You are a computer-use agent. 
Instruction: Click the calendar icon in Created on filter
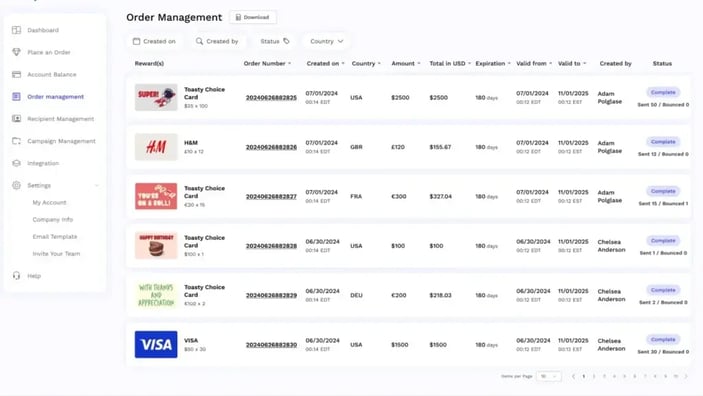[x=136, y=41]
